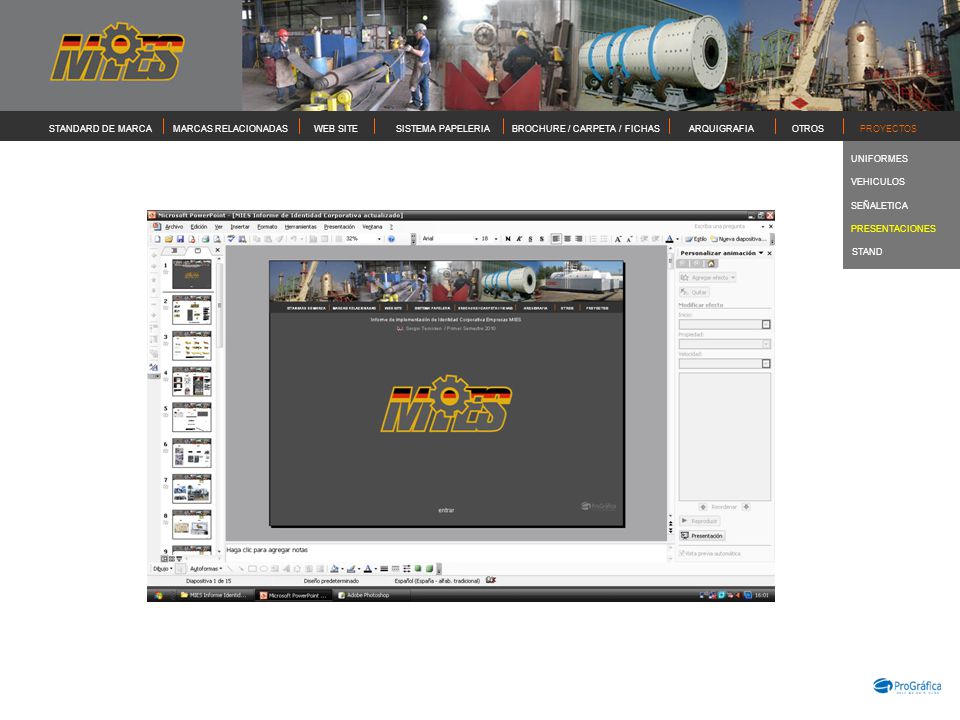Open the zoom 32% dropdown
Image resolution: width=960 pixels, height=720 pixels.
click(379, 239)
